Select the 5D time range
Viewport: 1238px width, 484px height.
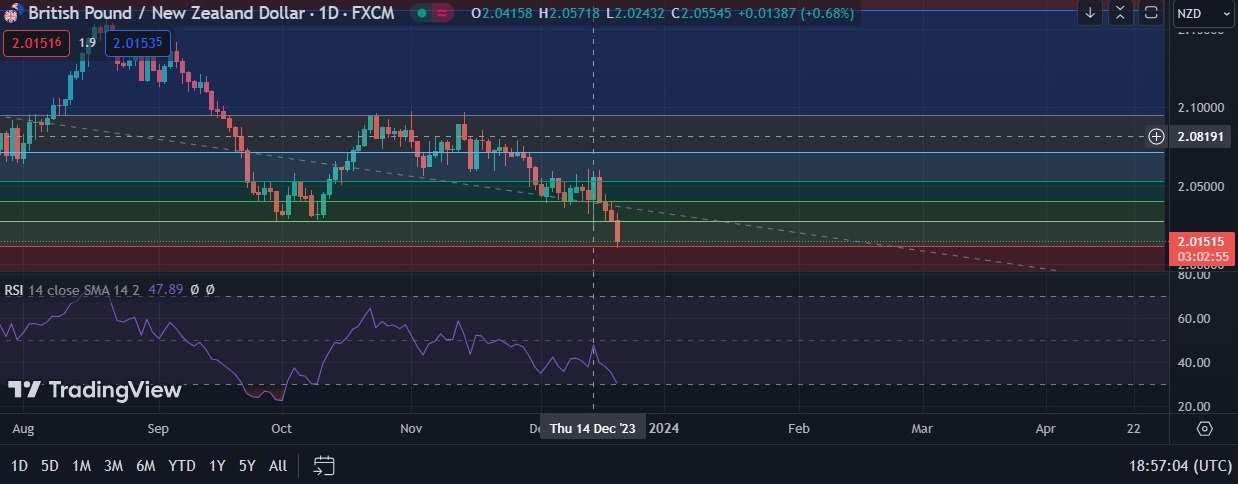click(50, 465)
